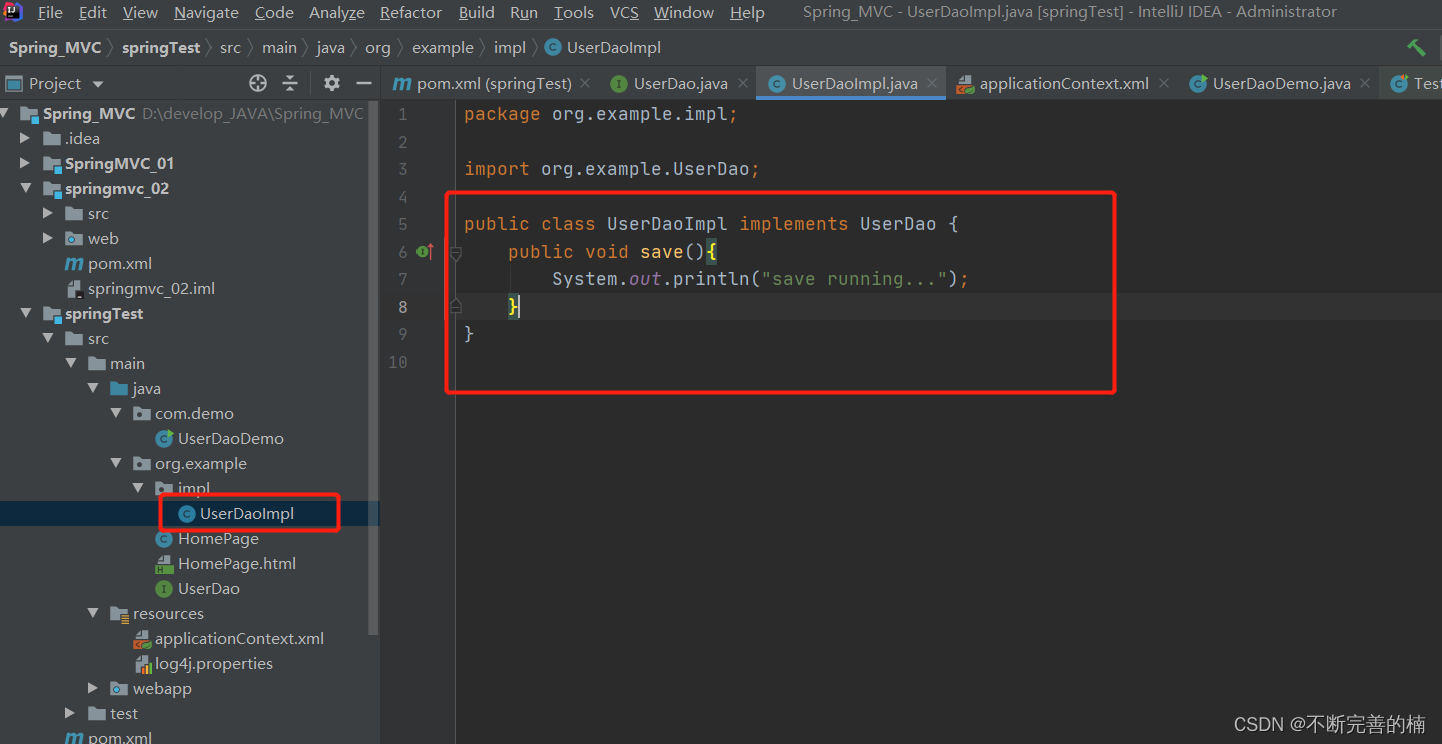This screenshot has width=1442, height=744.
Task: Expand the test folder
Action: coord(70,713)
